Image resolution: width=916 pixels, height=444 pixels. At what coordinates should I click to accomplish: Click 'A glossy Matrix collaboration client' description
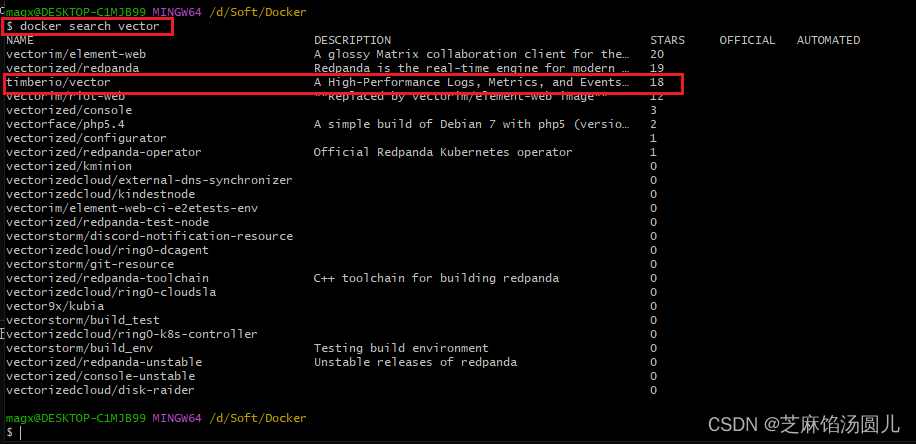472,54
